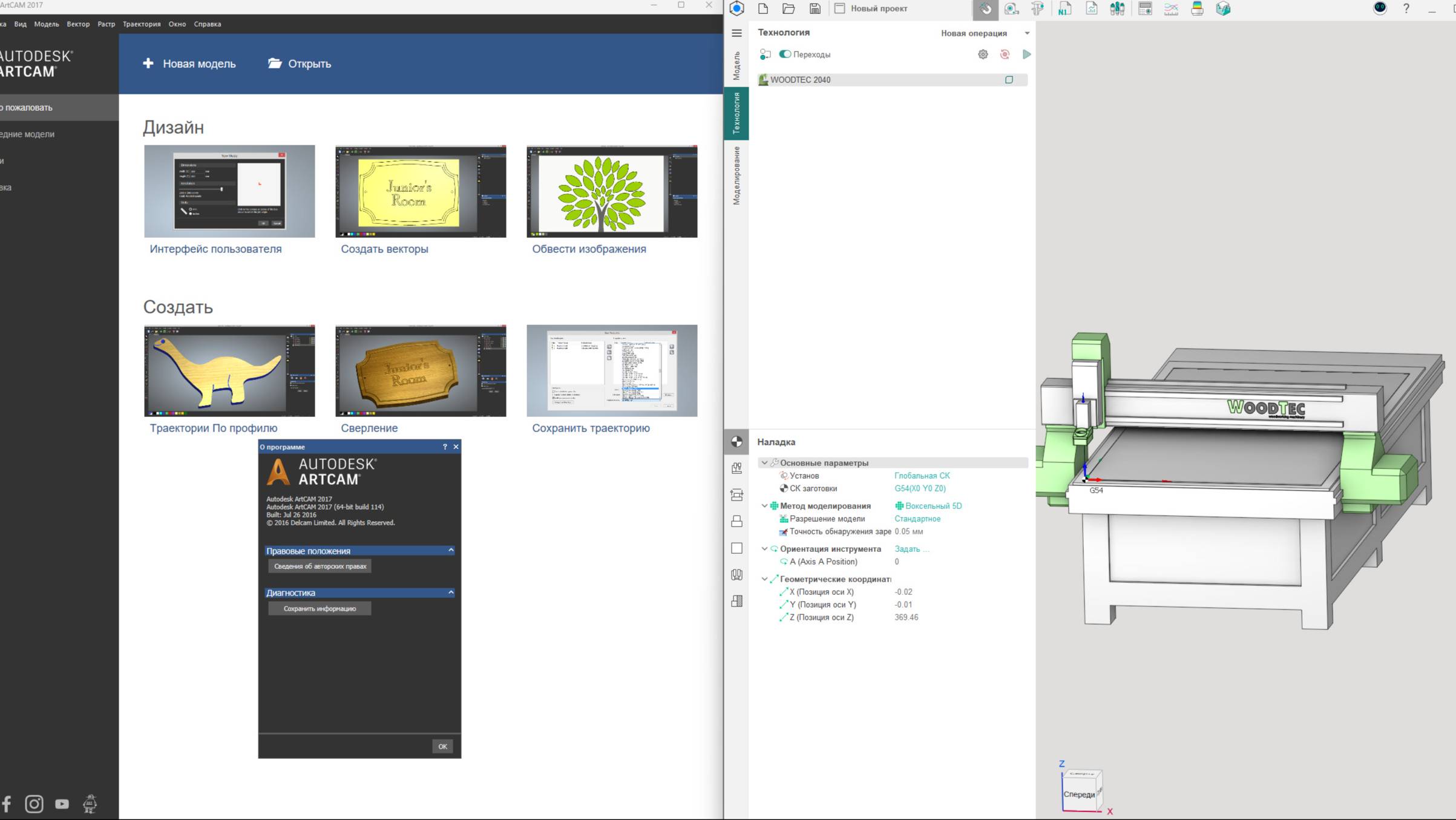
Task: Collapse the Правовые положения section
Action: pos(451,550)
